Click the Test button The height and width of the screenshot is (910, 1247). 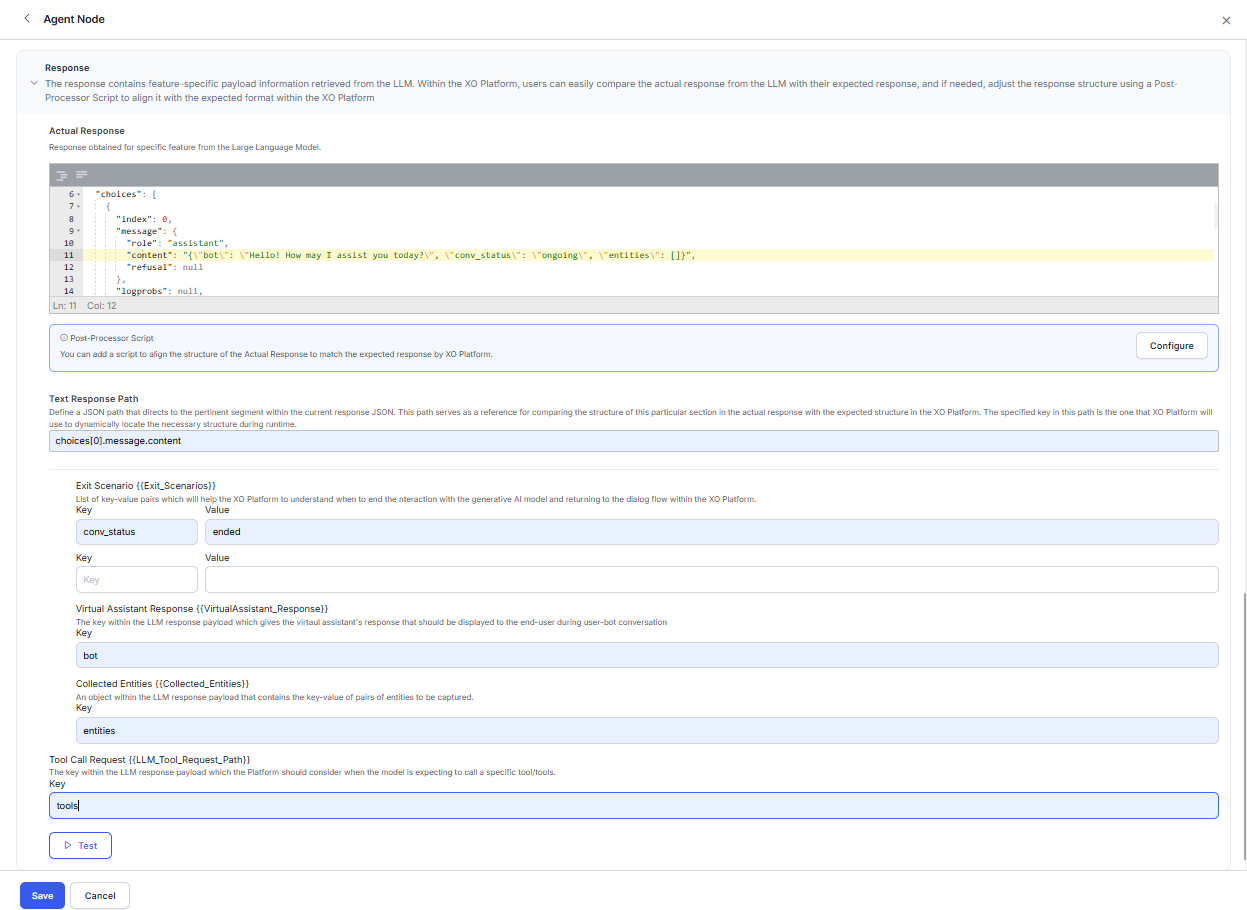(x=80, y=845)
